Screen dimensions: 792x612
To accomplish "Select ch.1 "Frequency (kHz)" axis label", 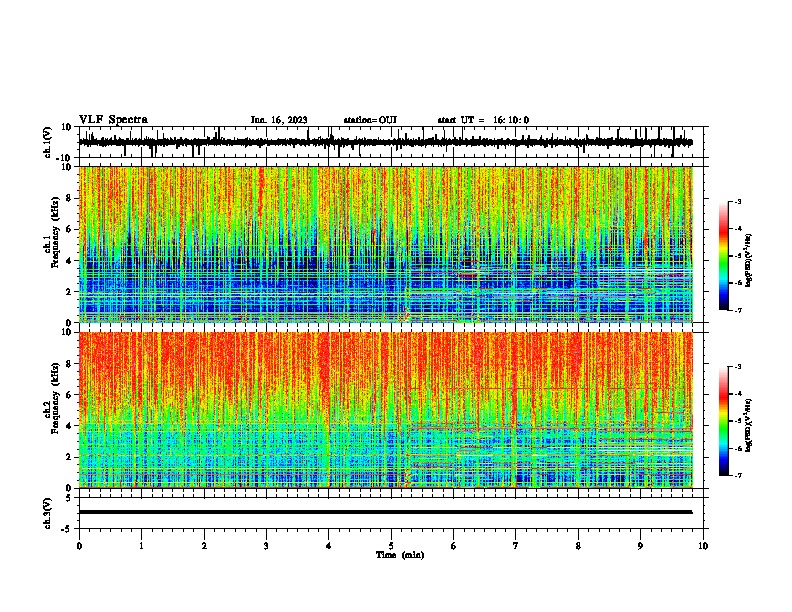I will tap(56, 232).
